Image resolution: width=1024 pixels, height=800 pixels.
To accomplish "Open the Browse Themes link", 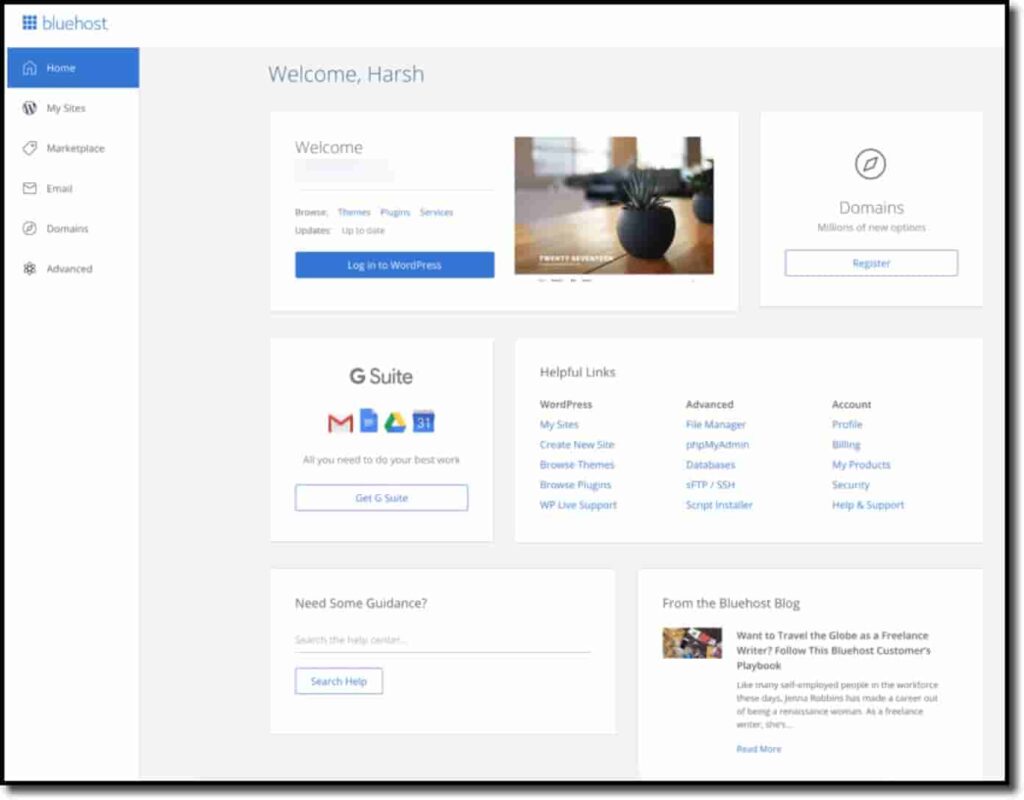I will 577,465.
